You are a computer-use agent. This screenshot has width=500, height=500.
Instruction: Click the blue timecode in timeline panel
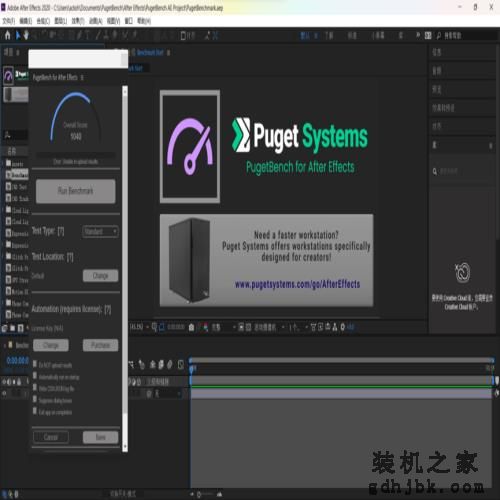tap(18, 361)
